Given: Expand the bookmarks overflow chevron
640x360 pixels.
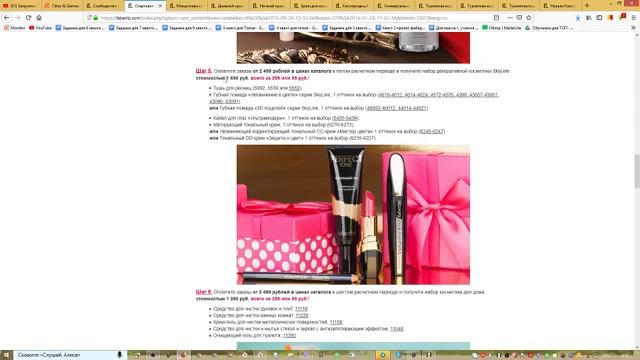Looking at the screenshot, I should (x=633, y=28).
